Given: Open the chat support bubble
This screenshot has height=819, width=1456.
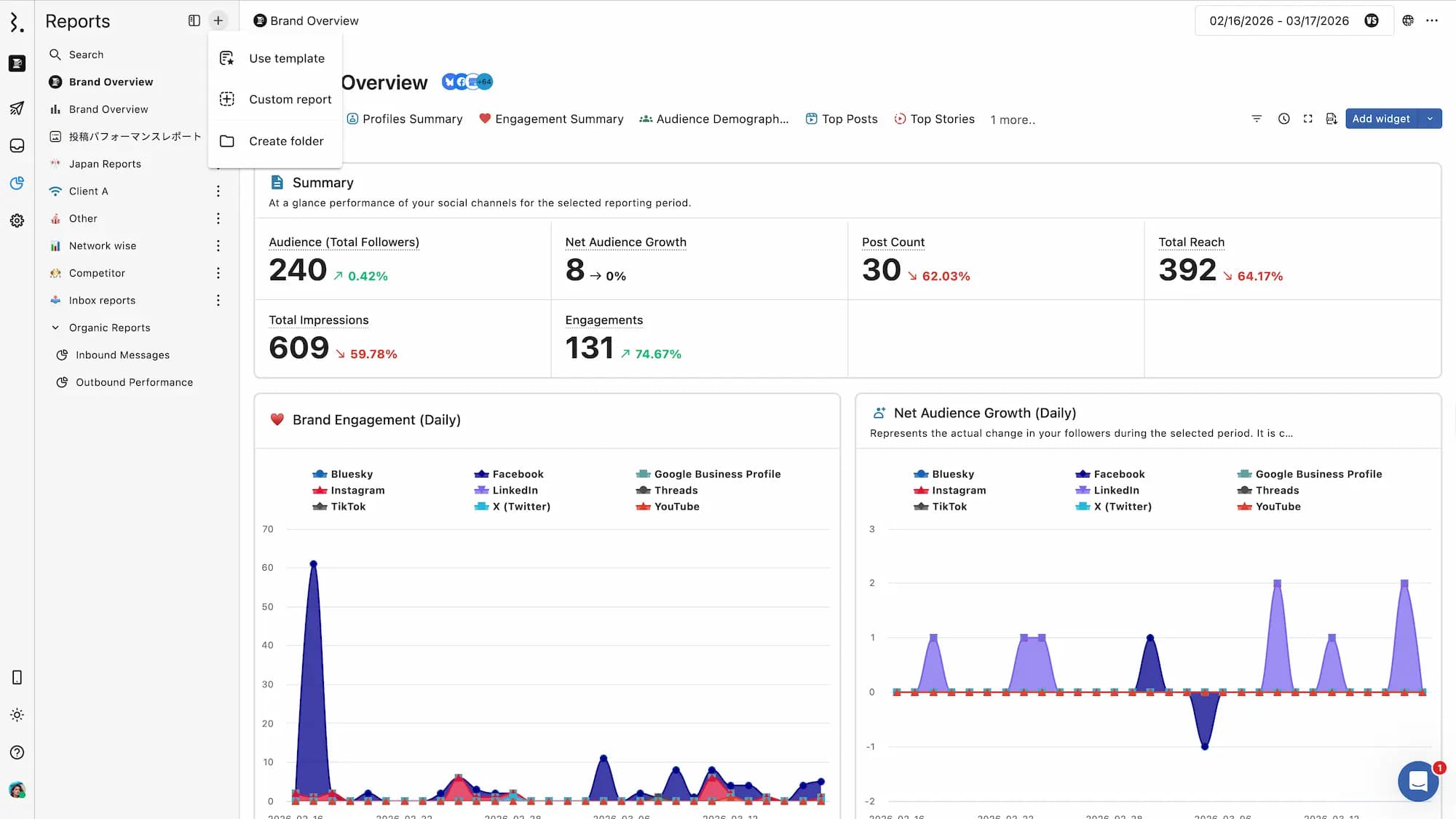Looking at the screenshot, I should 1418,781.
